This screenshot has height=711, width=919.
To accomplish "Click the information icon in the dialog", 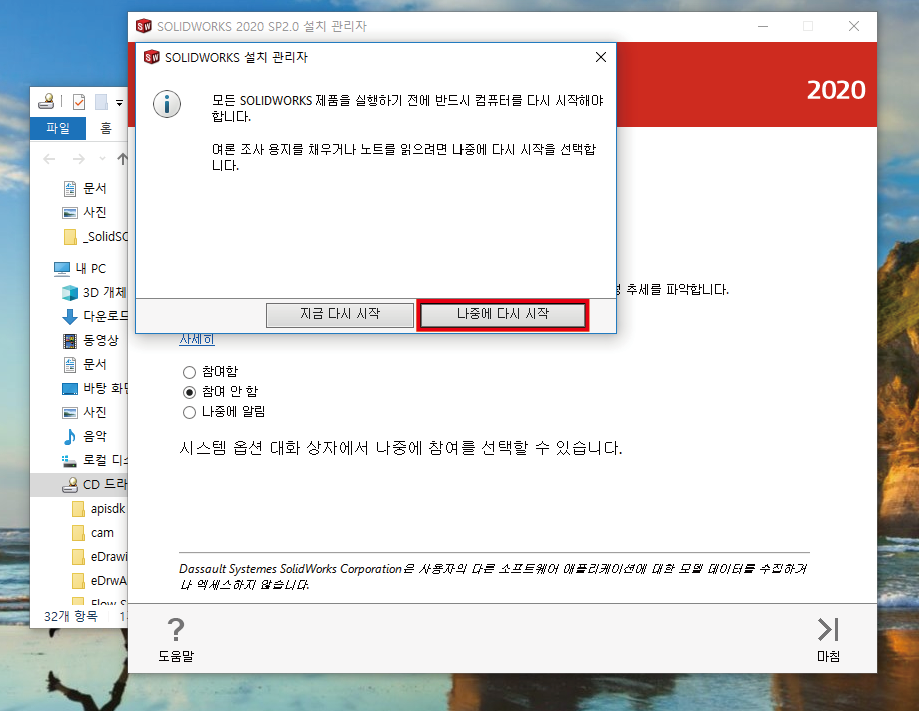I will (x=167, y=104).
